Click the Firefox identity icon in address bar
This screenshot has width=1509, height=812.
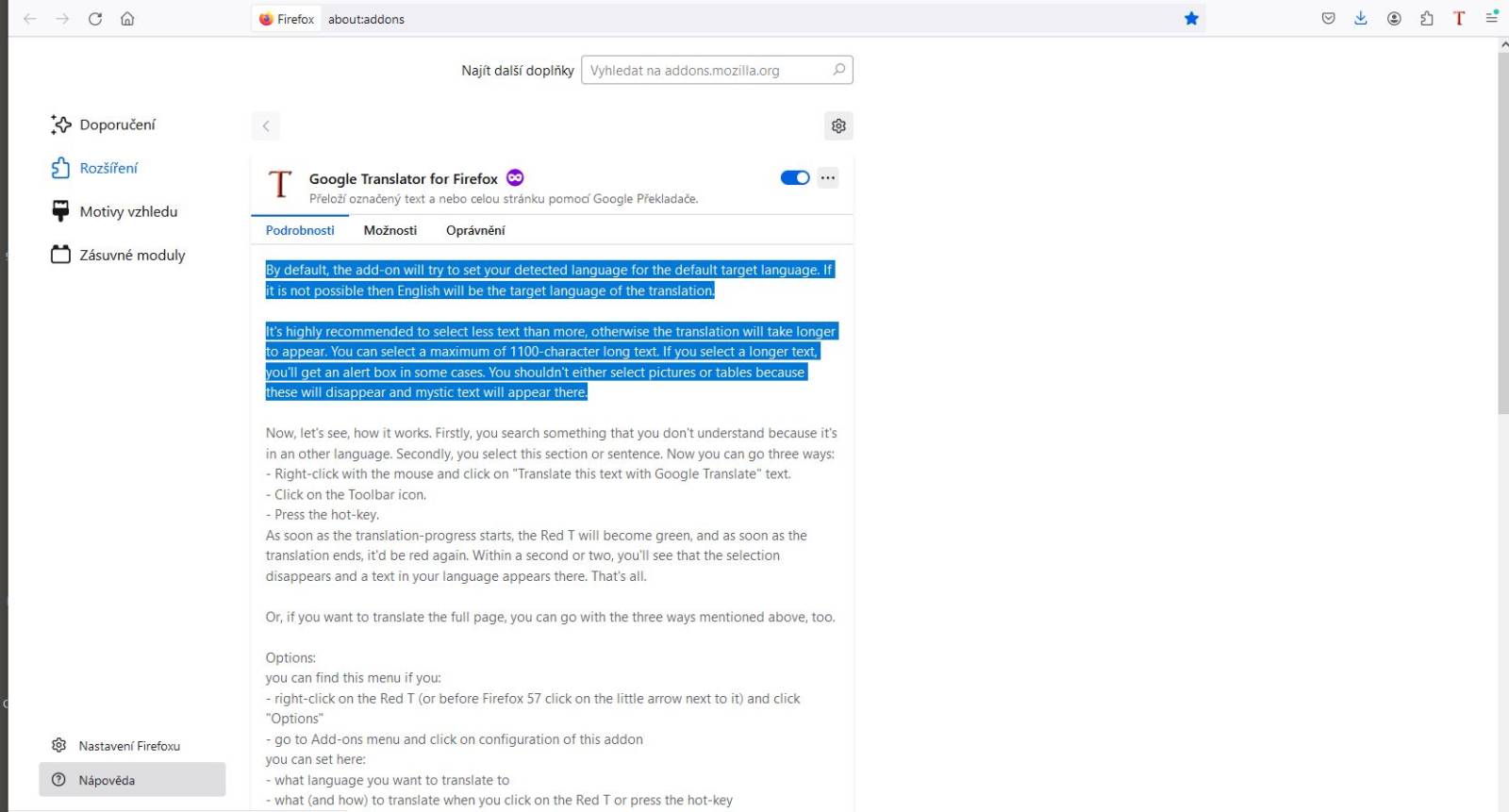tap(287, 19)
